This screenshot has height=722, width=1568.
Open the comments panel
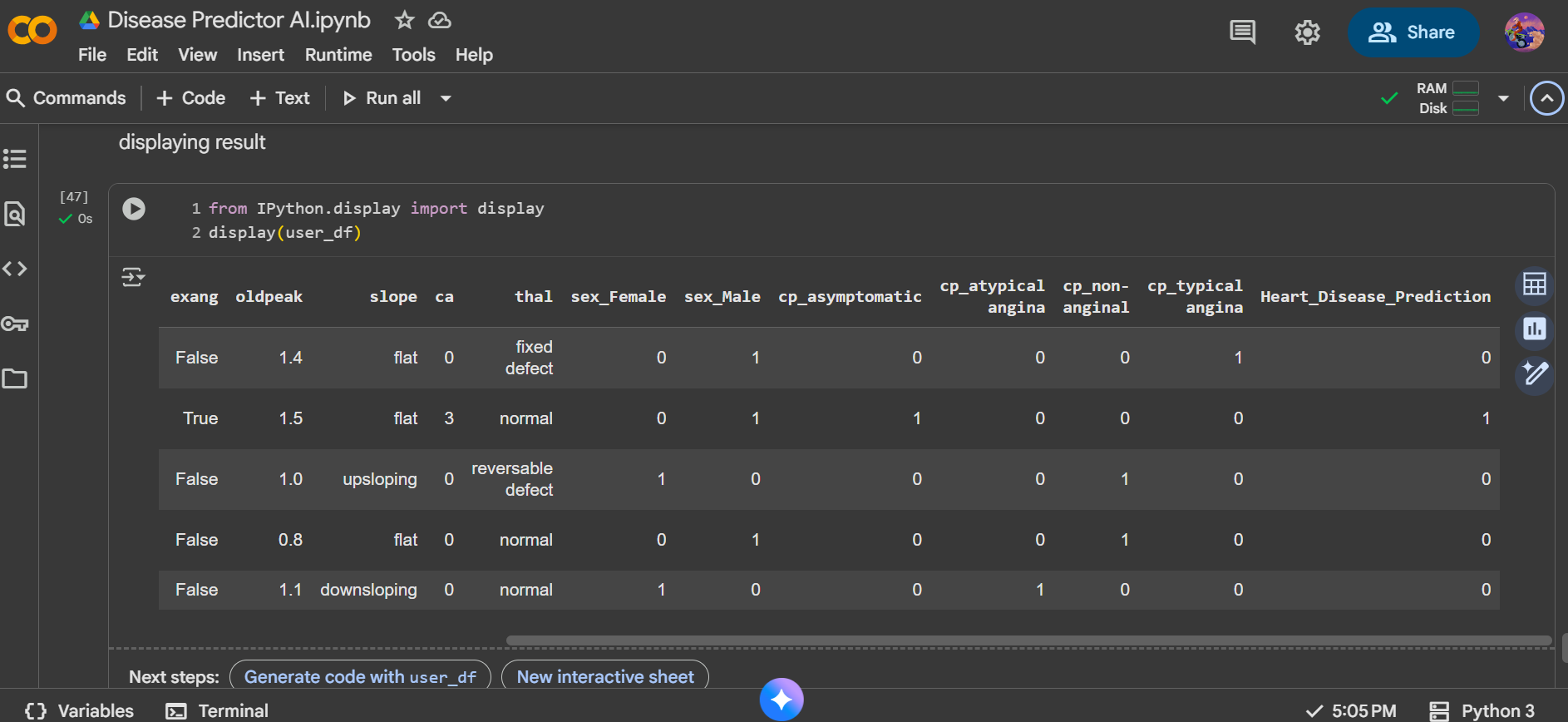(x=1242, y=32)
